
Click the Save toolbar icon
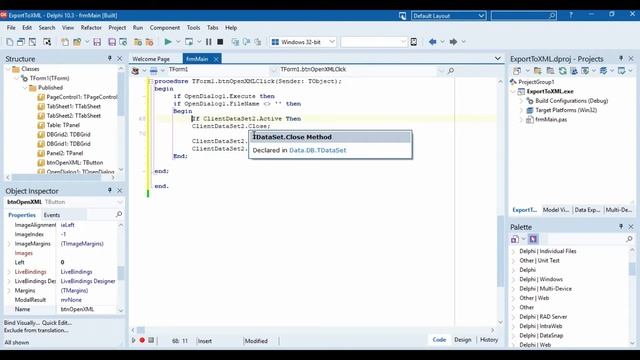(x=97, y=42)
